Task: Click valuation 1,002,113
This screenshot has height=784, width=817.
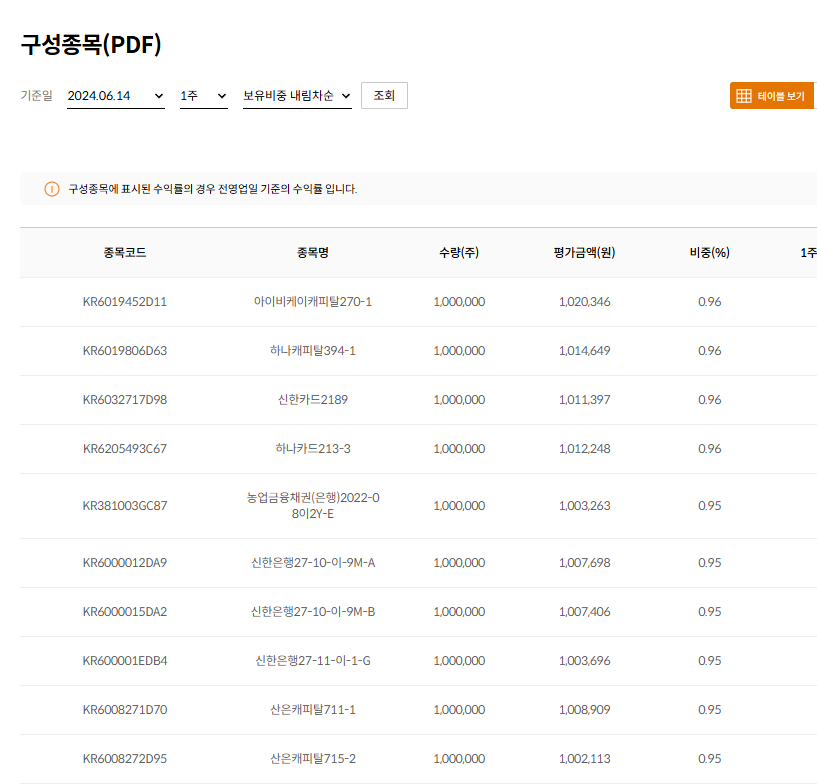Action: 584,758
